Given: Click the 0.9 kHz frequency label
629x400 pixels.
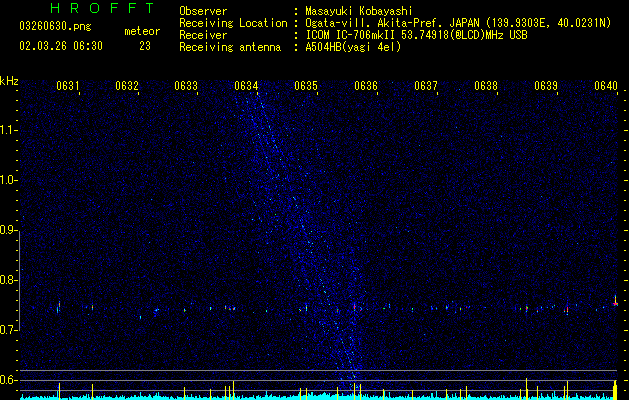Looking at the screenshot, I should click(x=9, y=230).
